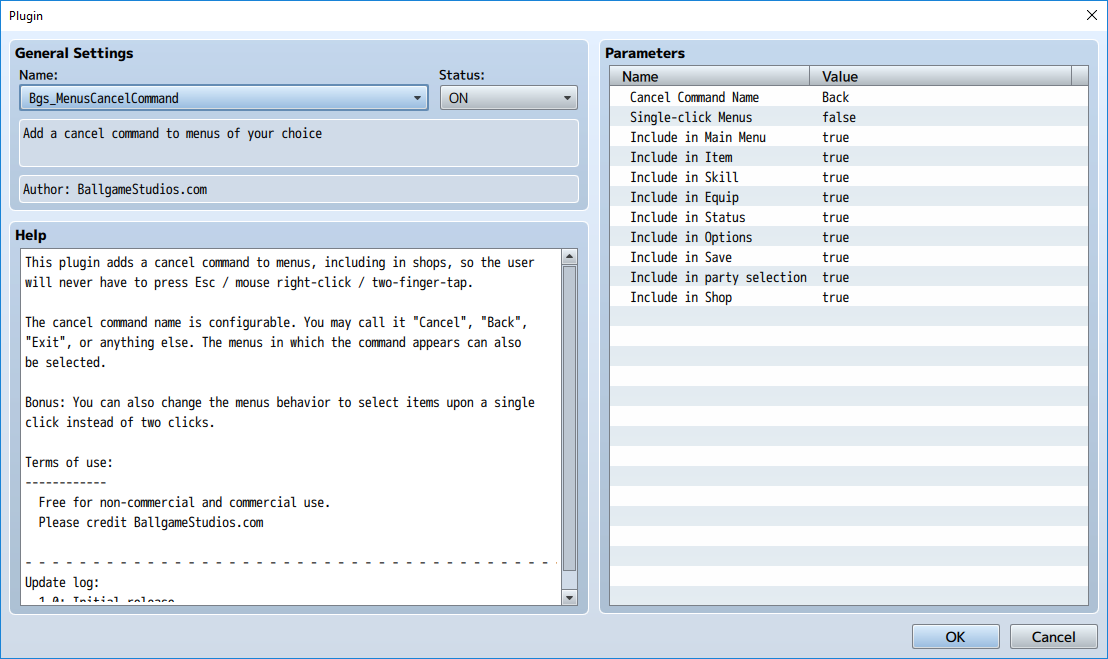Select the Include in Main Menu parameter
Screen dimensions: 1108x659
(x=848, y=137)
